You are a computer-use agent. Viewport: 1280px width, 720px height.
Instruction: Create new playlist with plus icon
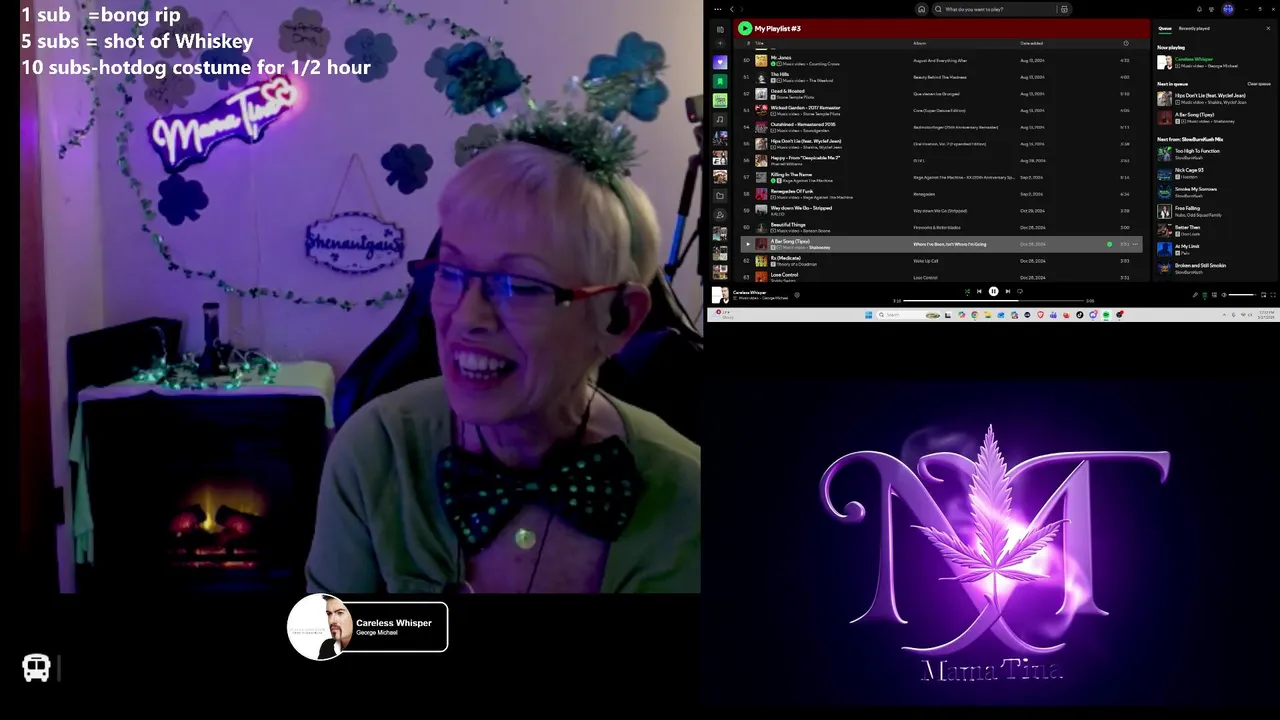point(720,44)
